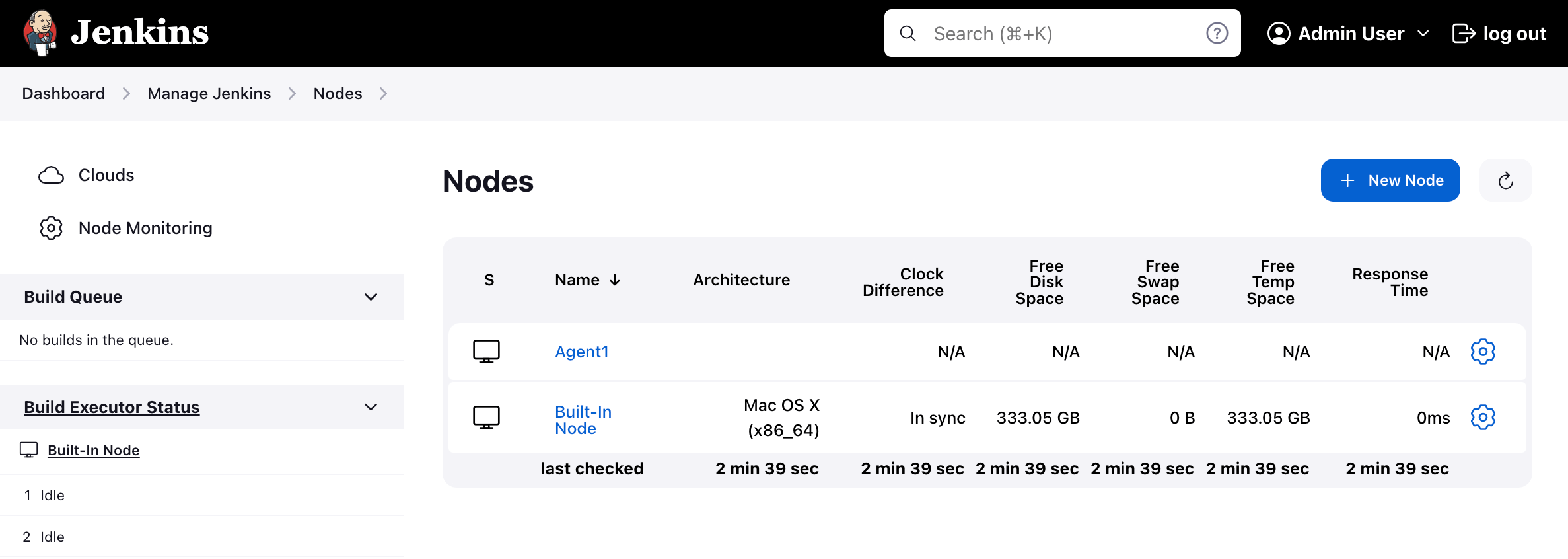Viewport: 1568px width, 559px height.
Task: Expand chevron after Nodes breadcrumb
Action: point(383,94)
